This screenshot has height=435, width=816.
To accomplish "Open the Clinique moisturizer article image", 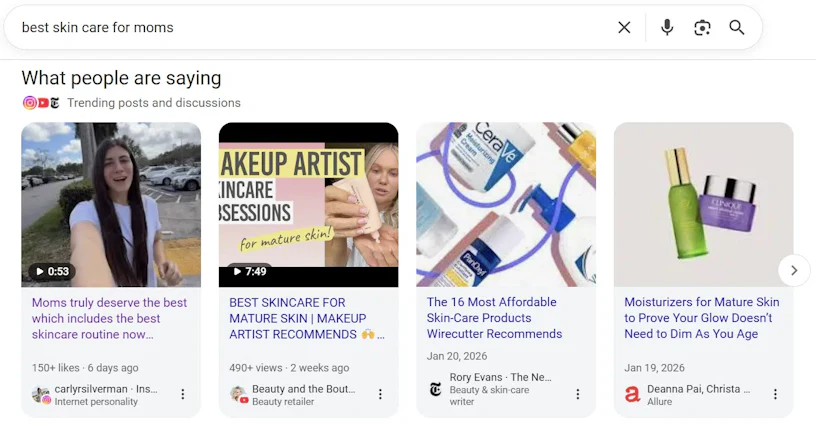I will (703, 204).
